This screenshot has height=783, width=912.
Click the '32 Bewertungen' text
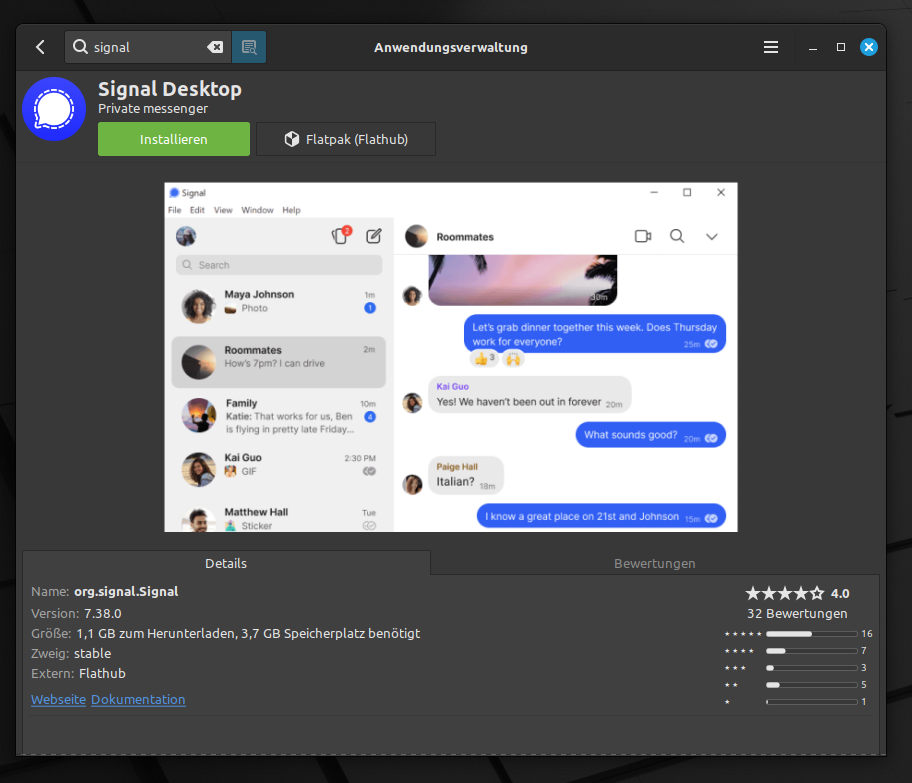[797, 614]
